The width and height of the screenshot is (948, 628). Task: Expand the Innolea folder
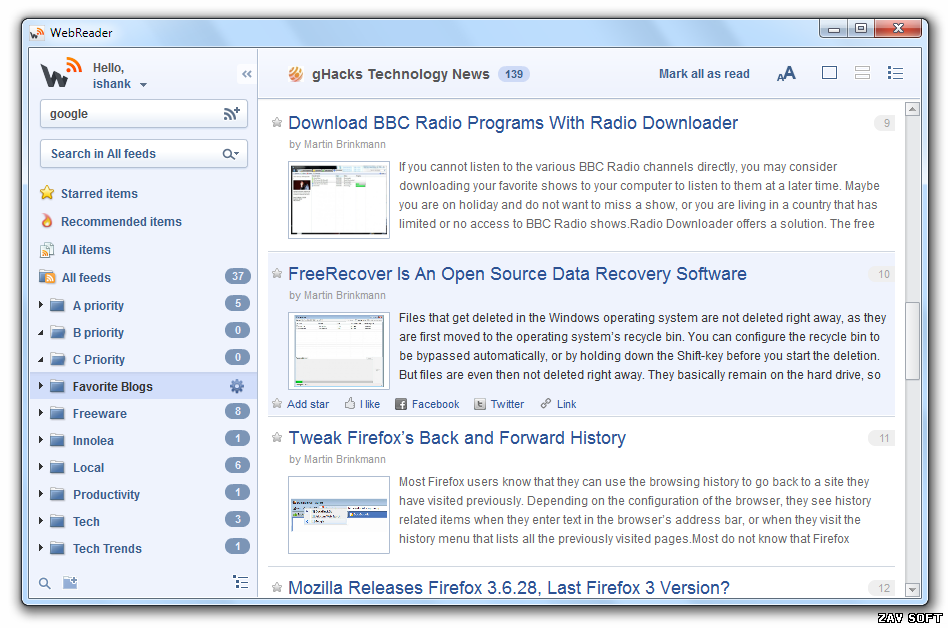tap(41, 439)
